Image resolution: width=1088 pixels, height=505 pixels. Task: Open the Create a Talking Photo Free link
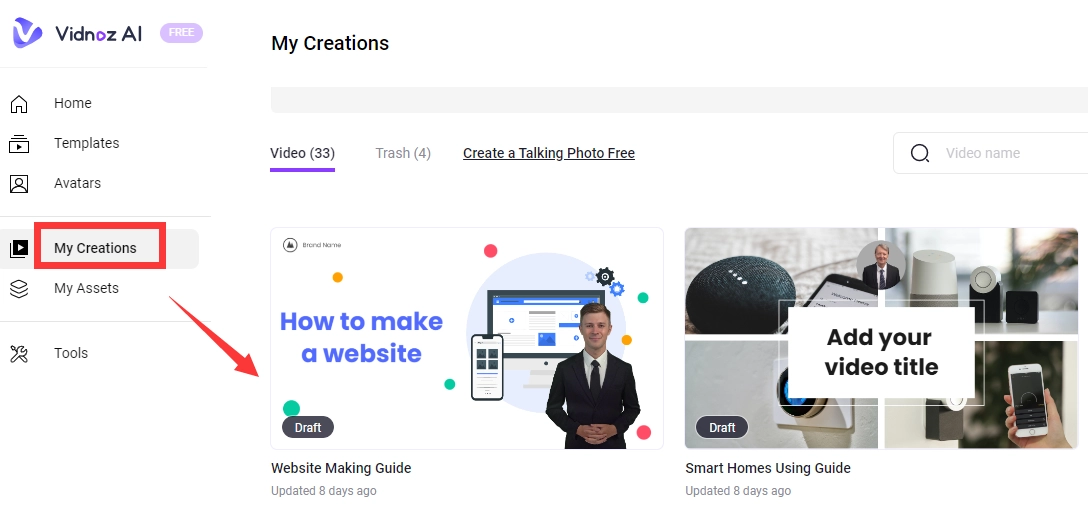tap(549, 153)
